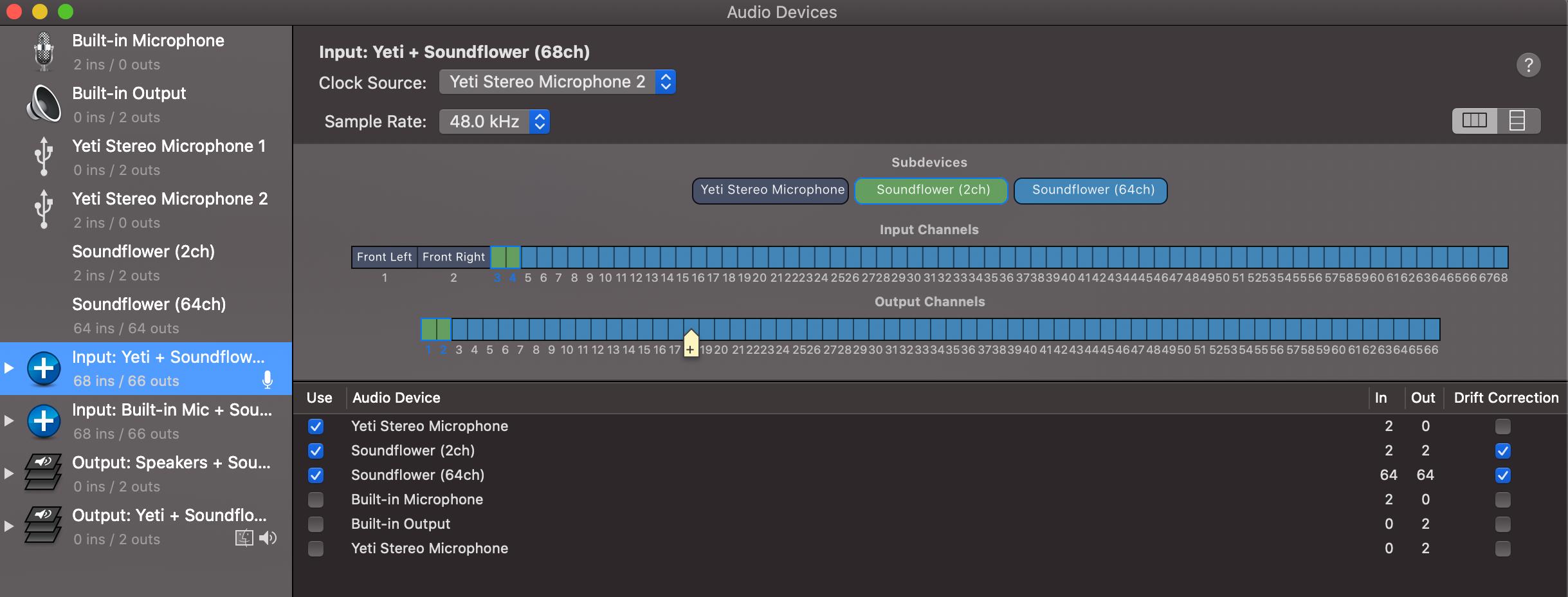Click the Out column header

click(x=1423, y=398)
